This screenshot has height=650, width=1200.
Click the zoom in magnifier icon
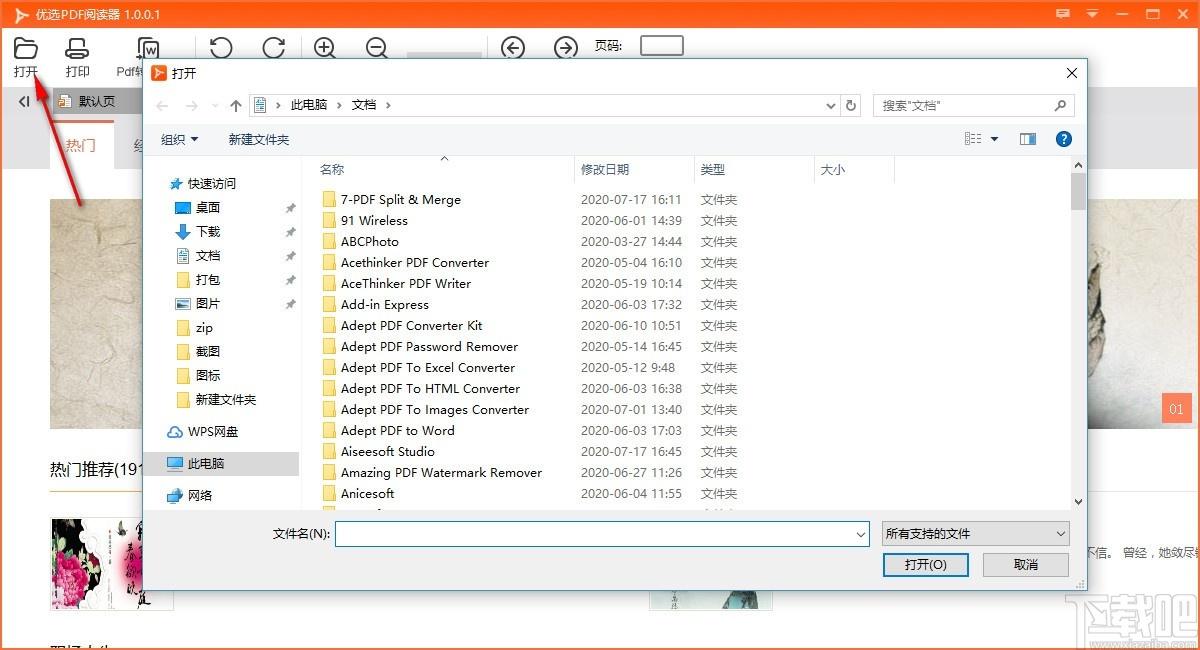pos(325,48)
